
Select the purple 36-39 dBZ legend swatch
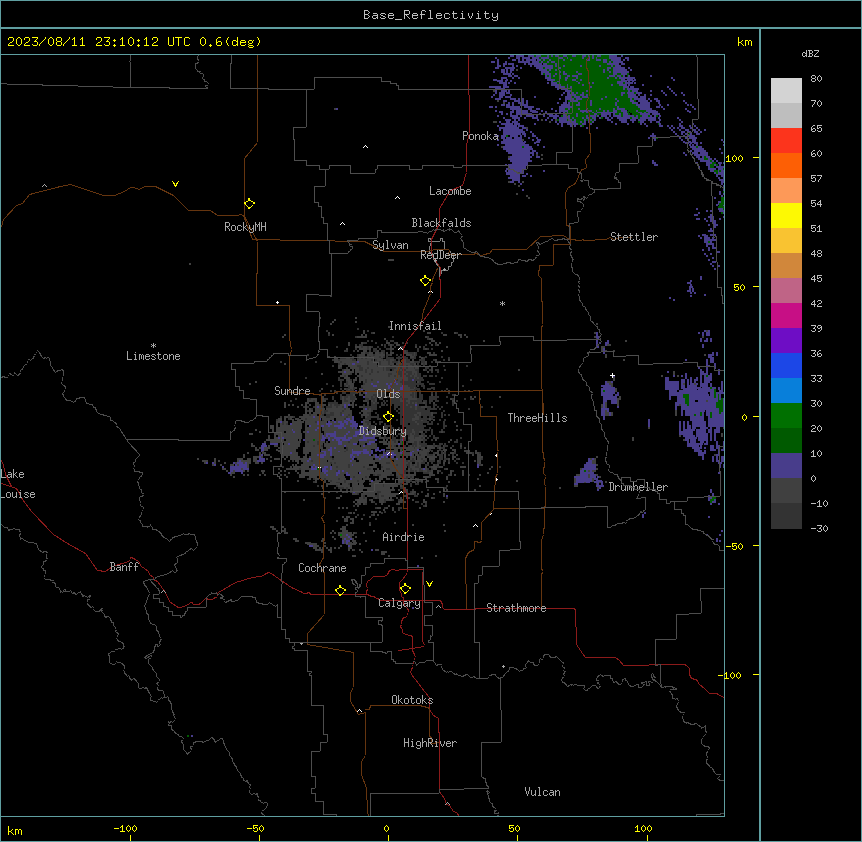coord(786,340)
